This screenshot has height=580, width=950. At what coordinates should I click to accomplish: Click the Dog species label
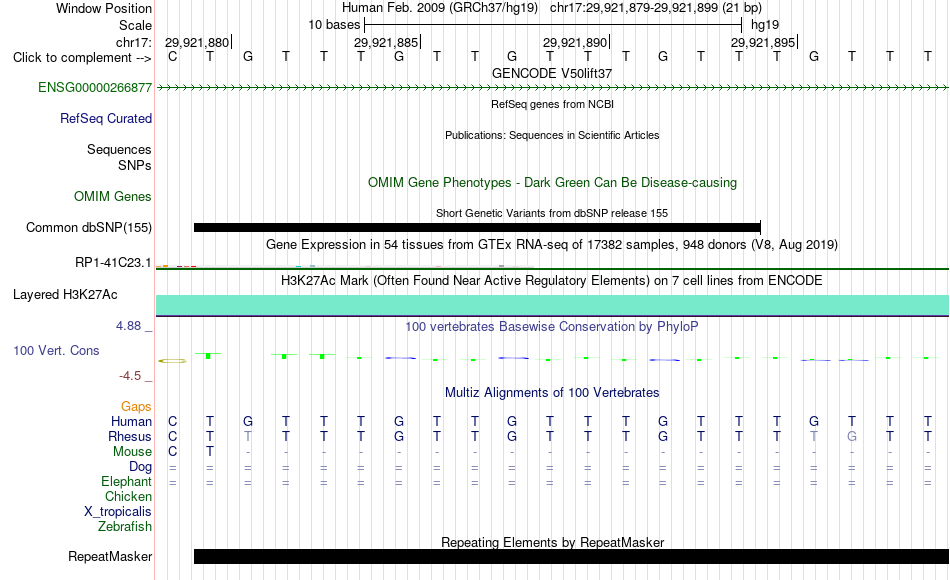tap(141, 467)
